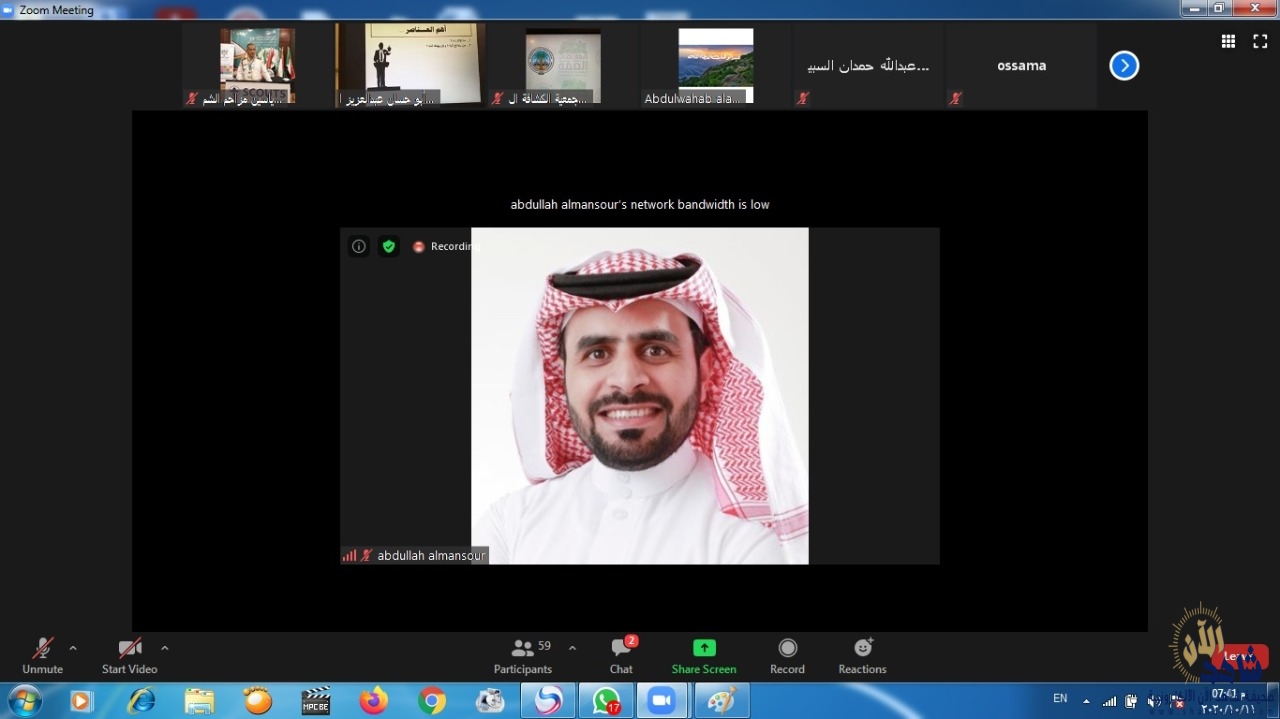Open Google Chrome from the taskbar
The height and width of the screenshot is (719, 1280).
pyautogui.click(x=432, y=701)
